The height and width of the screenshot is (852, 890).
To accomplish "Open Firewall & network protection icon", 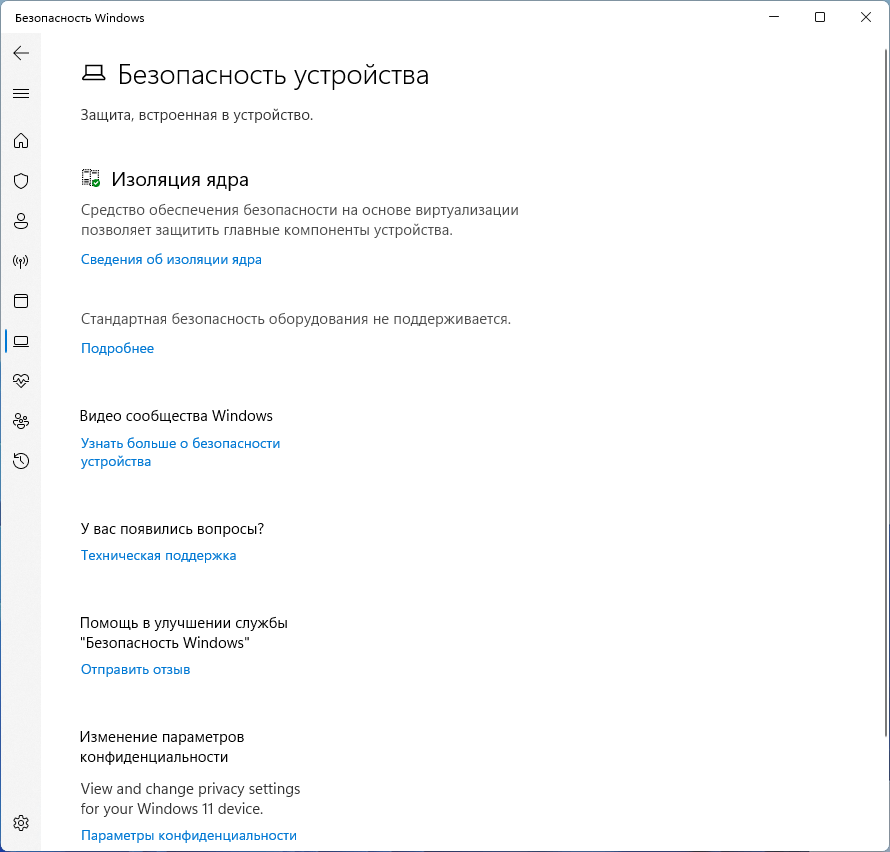I will [x=21, y=261].
